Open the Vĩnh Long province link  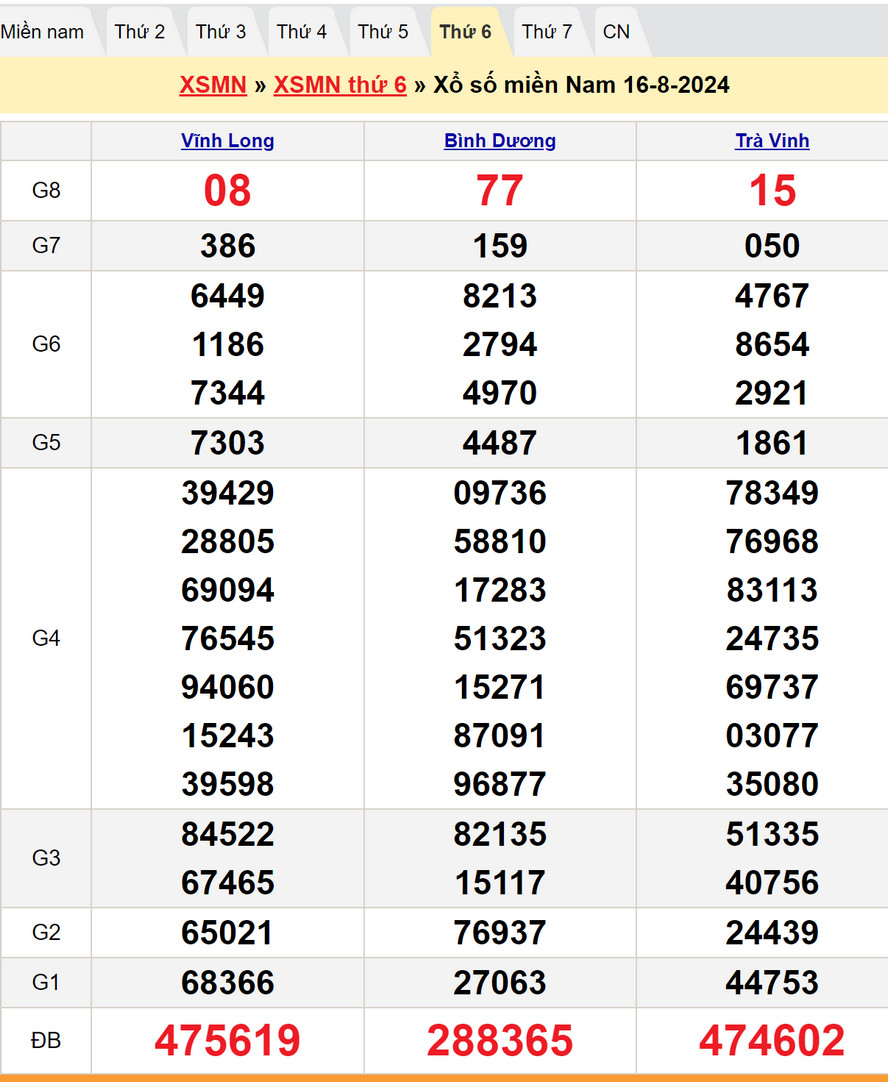[227, 141]
